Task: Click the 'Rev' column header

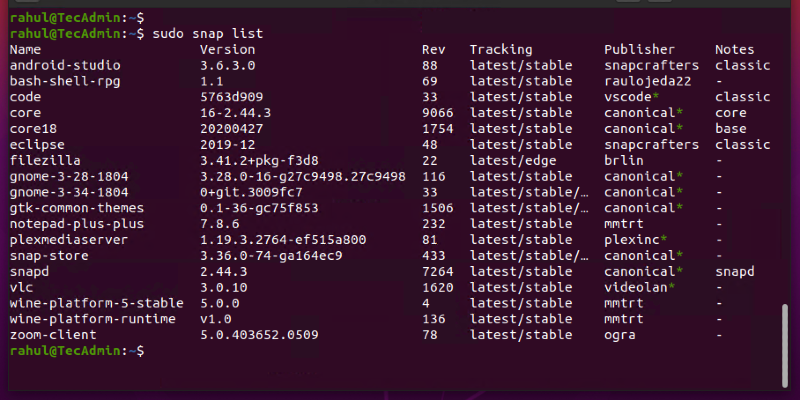Action: pos(434,50)
